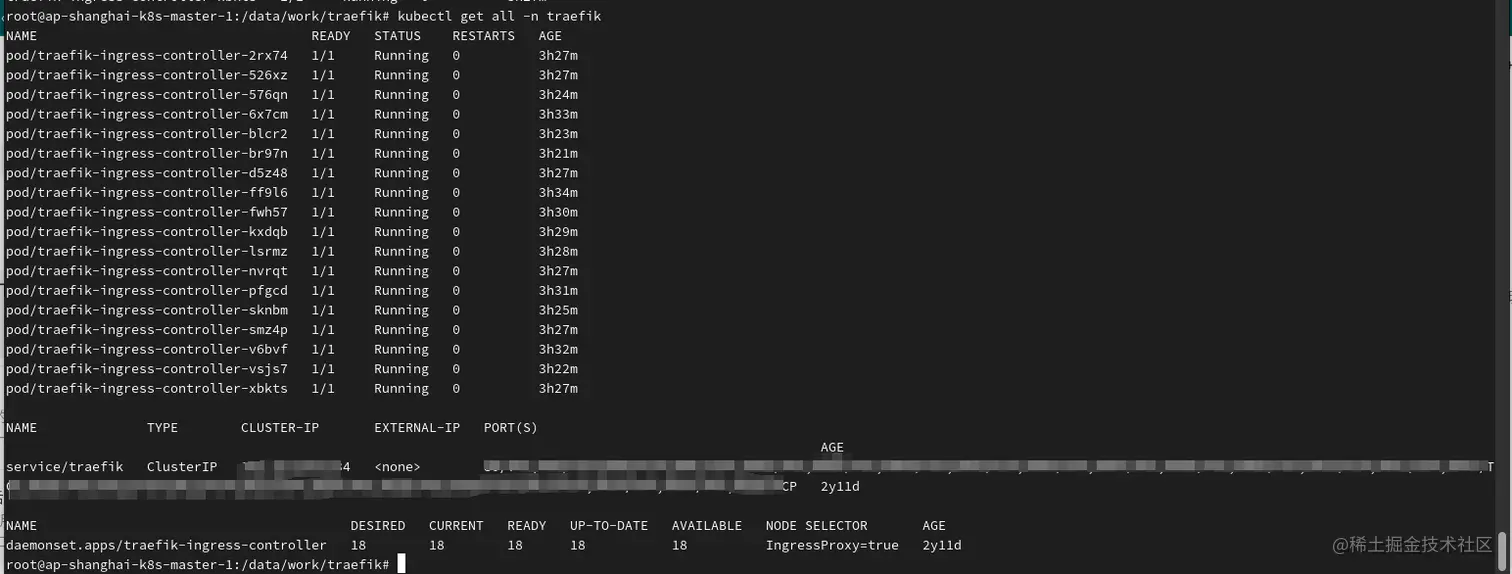The height and width of the screenshot is (574, 1512).
Task: Click pod traefik-ingress-controller-lsrmz
Action: 147,251
